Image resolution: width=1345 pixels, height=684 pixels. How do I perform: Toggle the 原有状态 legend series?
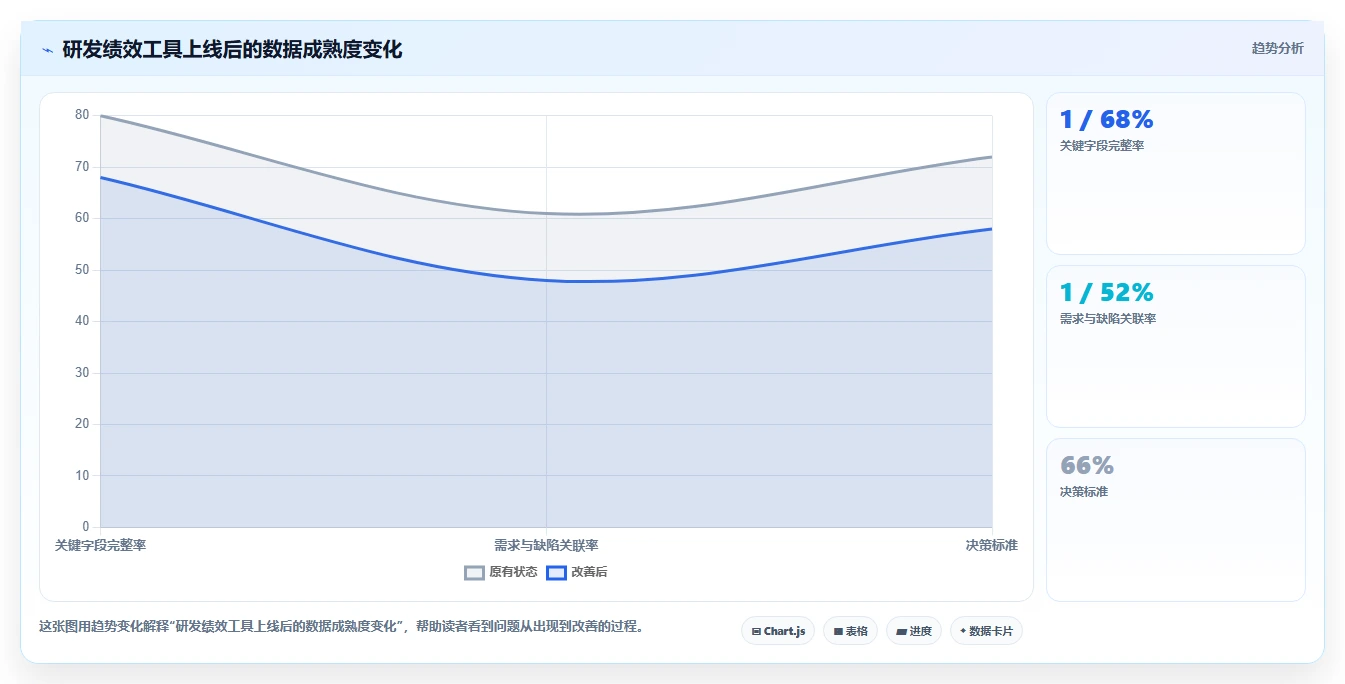(x=501, y=572)
